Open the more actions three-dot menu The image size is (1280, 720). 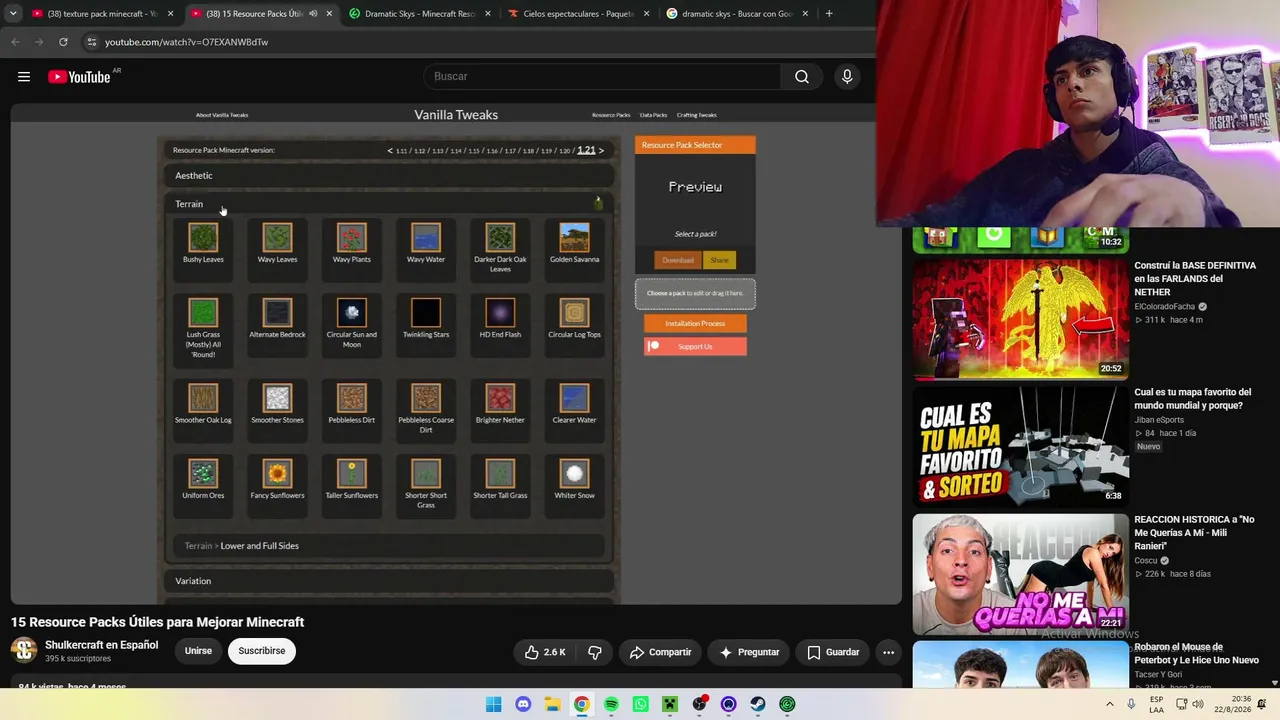click(x=888, y=652)
